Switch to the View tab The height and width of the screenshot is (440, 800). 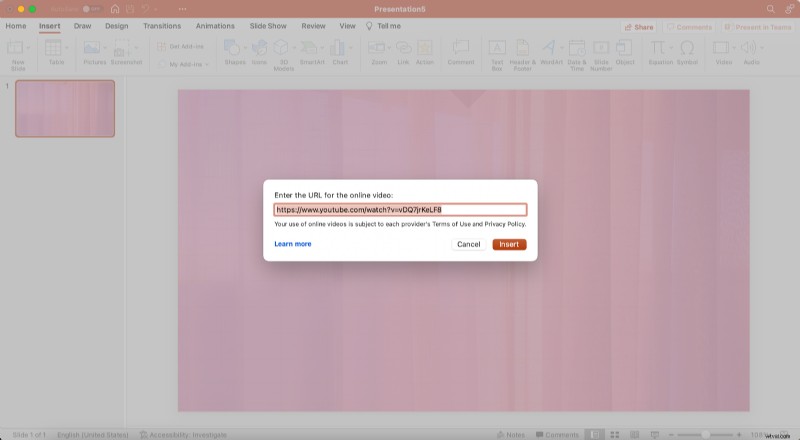(x=347, y=26)
